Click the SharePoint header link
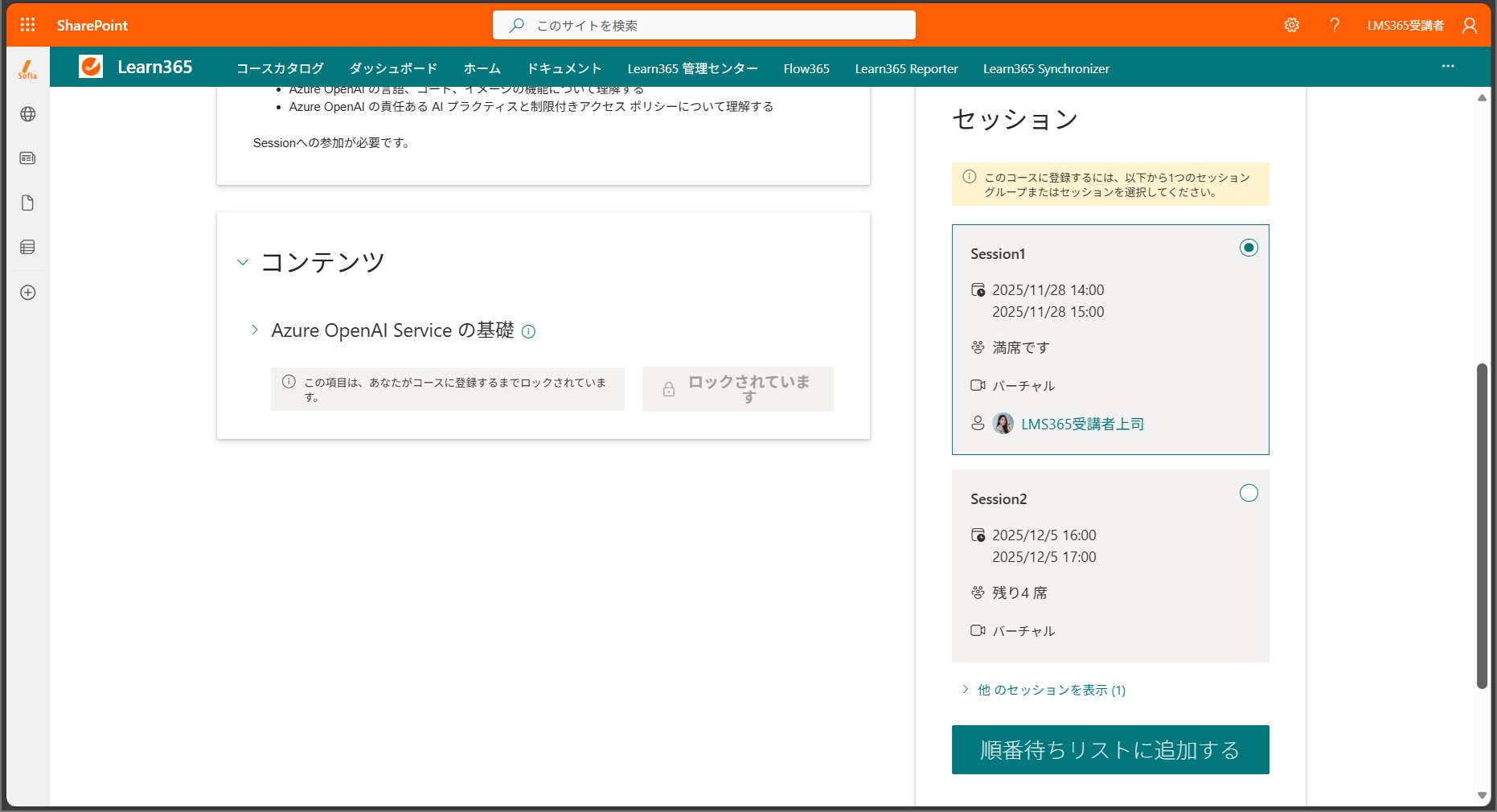 (x=92, y=25)
